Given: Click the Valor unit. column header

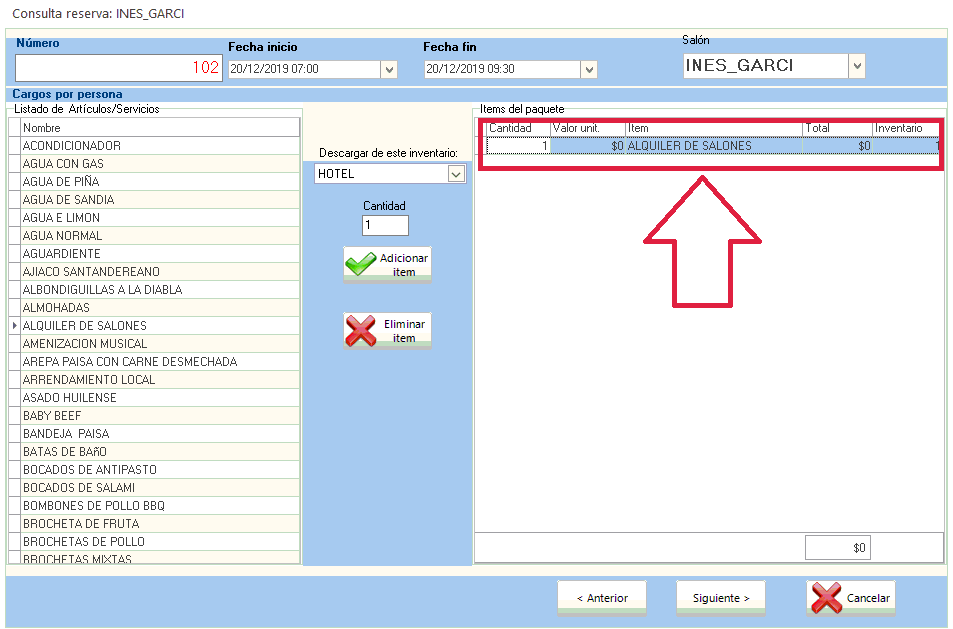Looking at the screenshot, I should pos(587,129).
